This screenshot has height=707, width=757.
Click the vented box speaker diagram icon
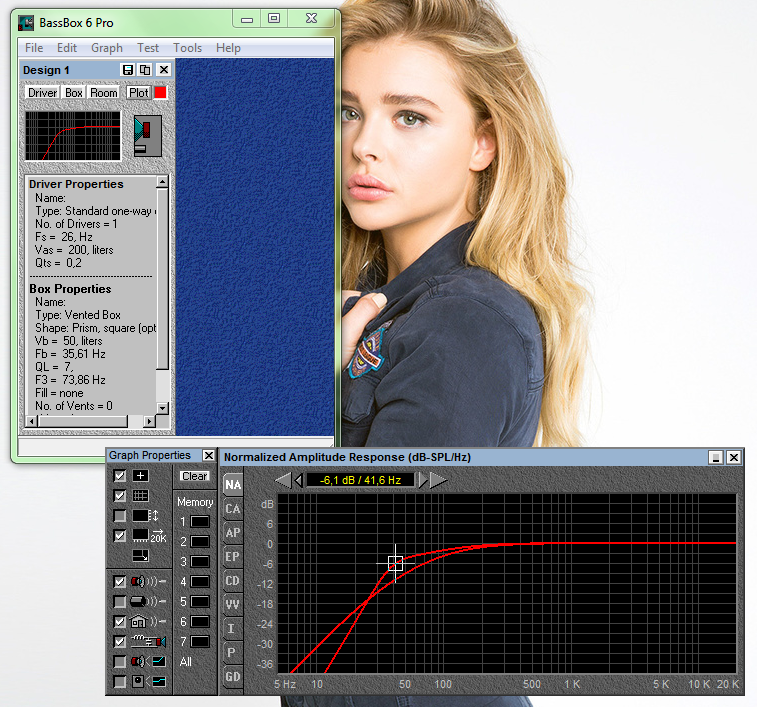point(148,136)
